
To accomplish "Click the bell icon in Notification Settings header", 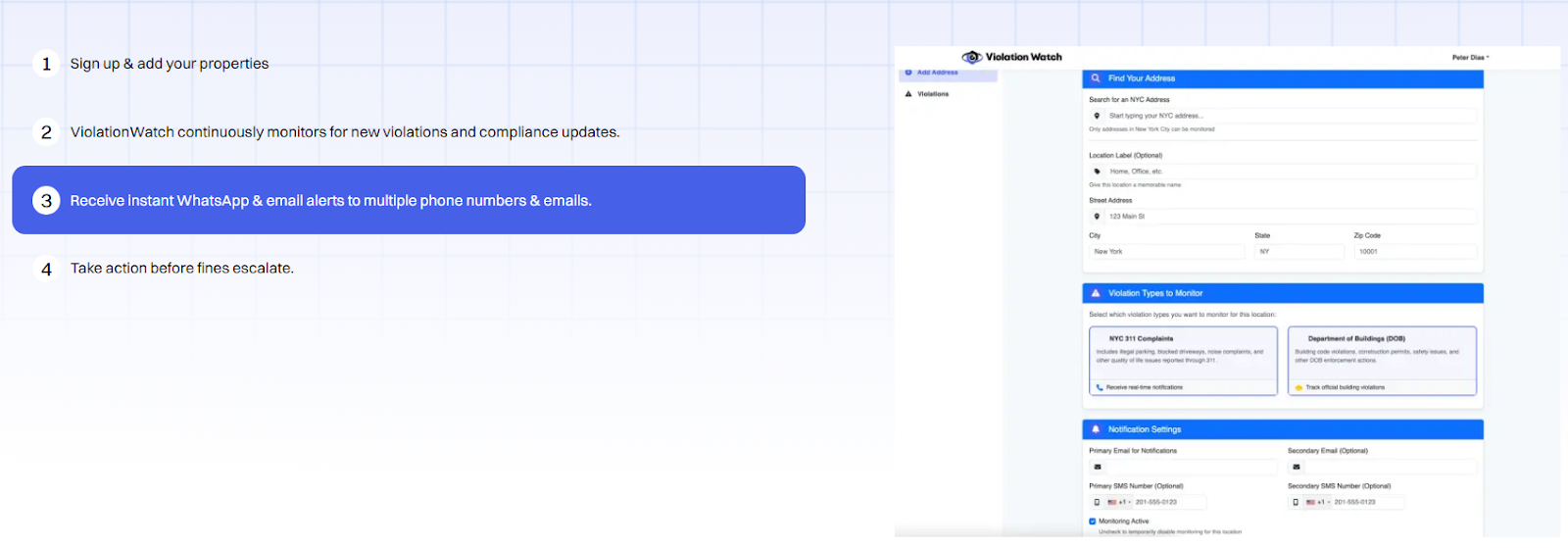I will pyautogui.click(x=1096, y=429).
